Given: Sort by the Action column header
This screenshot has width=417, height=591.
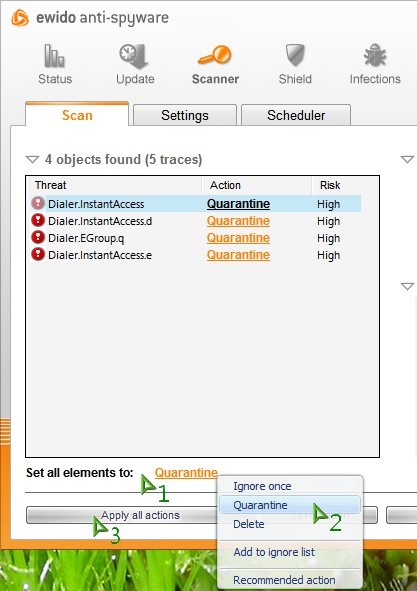Looking at the screenshot, I should coord(257,185).
